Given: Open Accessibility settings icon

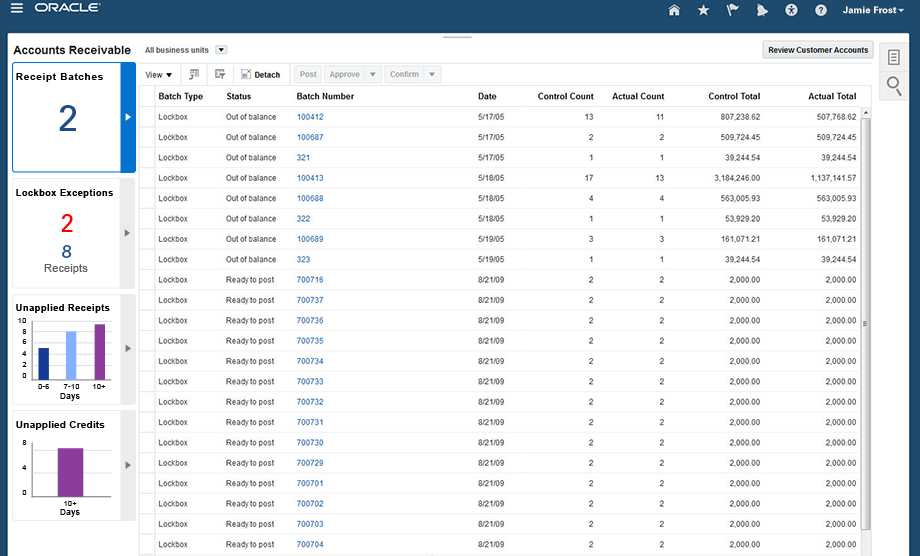Looking at the screenshot, I should click(791, 10).
